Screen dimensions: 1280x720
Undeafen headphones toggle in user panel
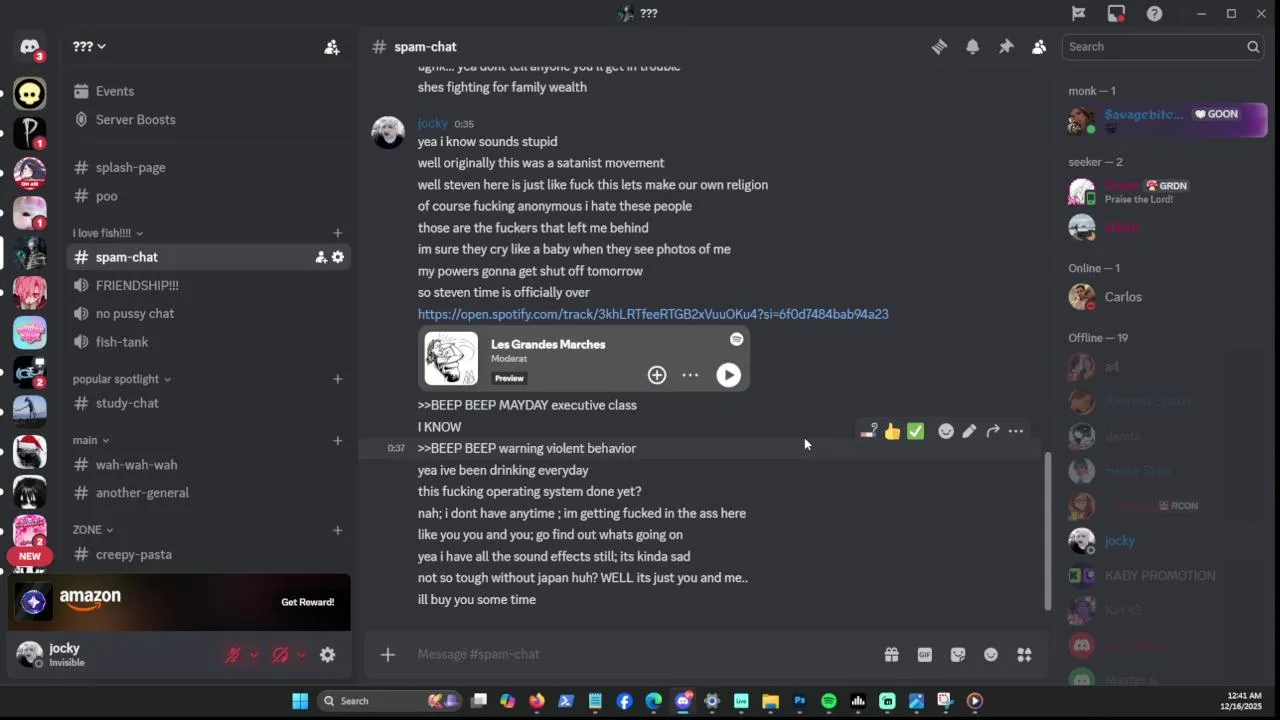[280, 655]
